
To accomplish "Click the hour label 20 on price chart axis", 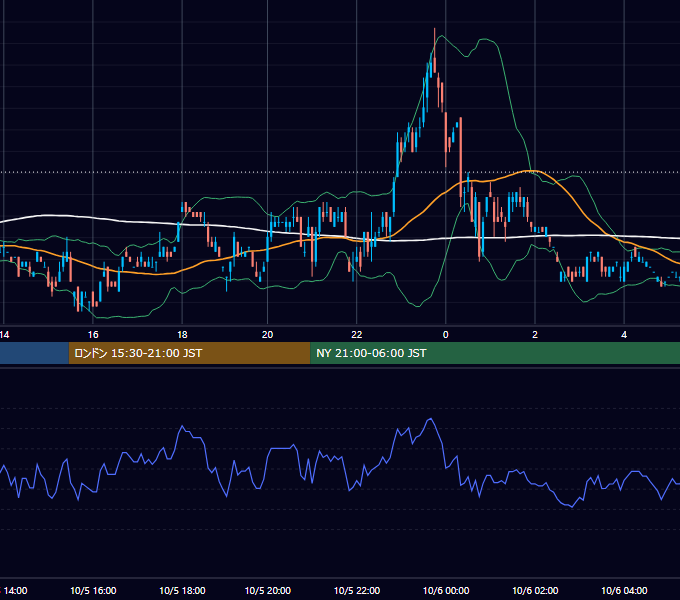I will [x=268, y=335].
